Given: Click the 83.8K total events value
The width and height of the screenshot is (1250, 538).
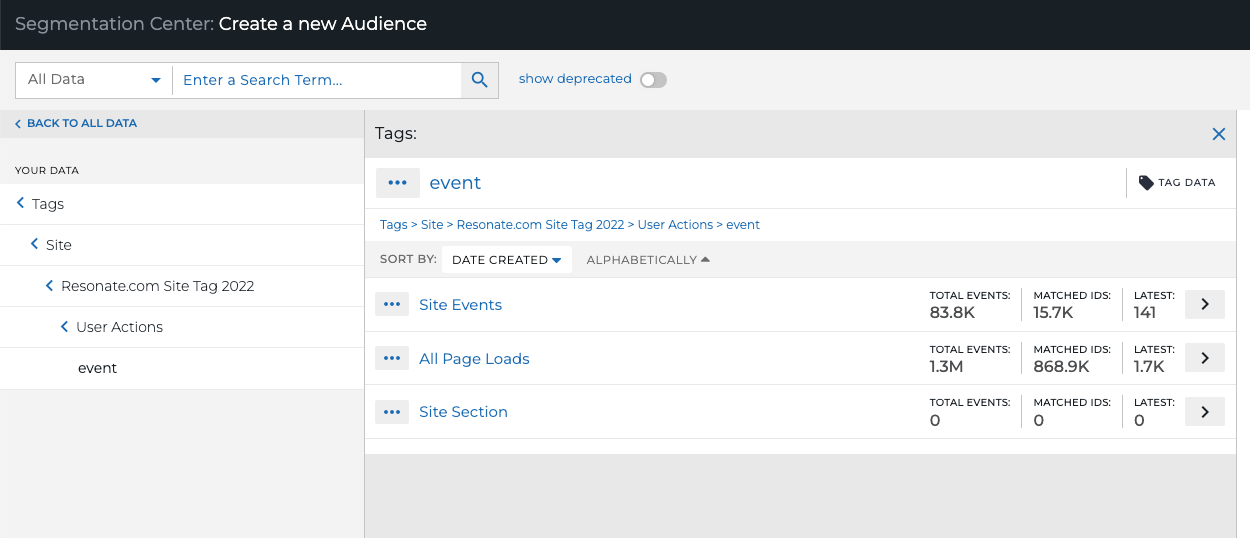Looking at the screenshot, I should 952,313.
